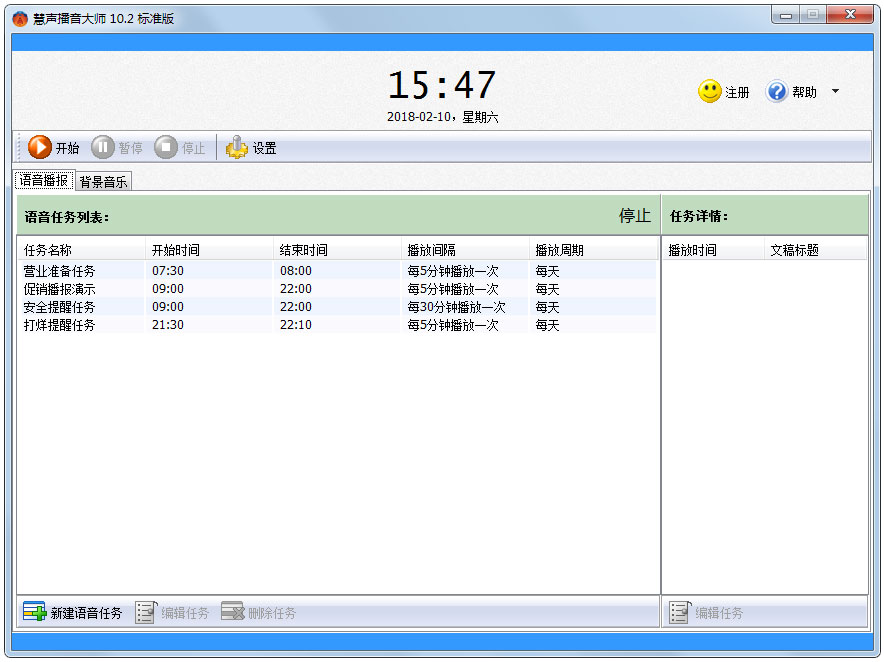Click the 停止 stop icon
Screen dimensions: 884x662
[166, 148]
